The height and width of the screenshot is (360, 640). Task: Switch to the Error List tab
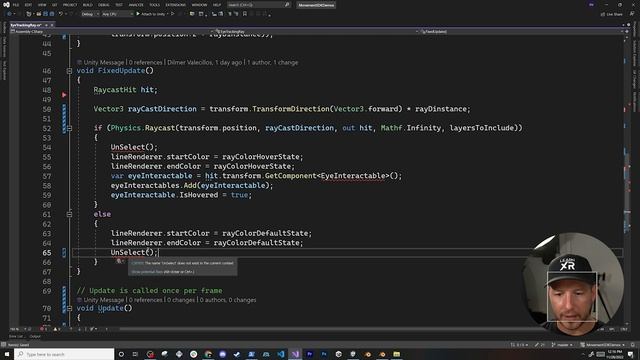click(16, 336)
